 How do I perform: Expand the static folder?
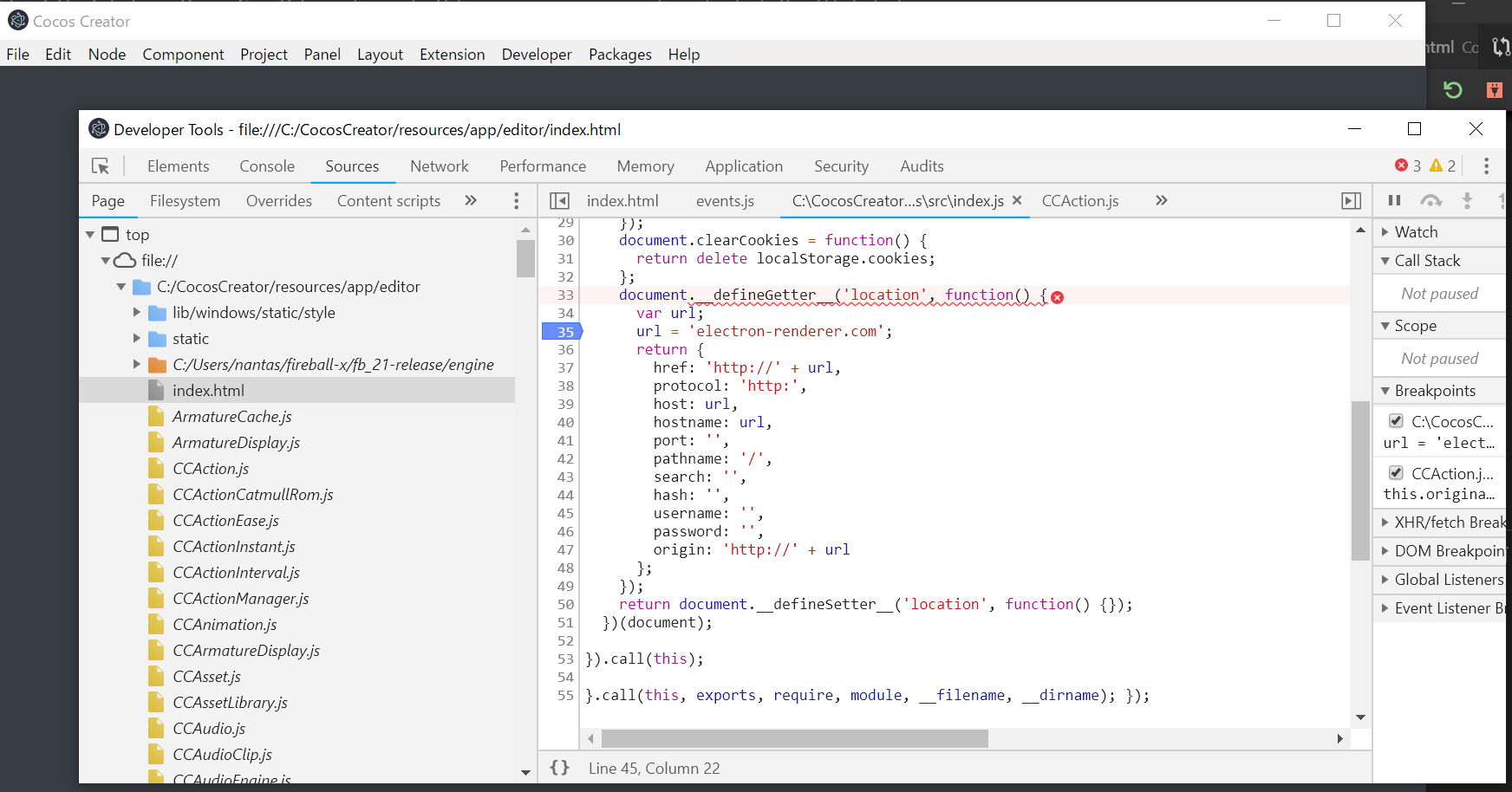(x=137, y=339)
